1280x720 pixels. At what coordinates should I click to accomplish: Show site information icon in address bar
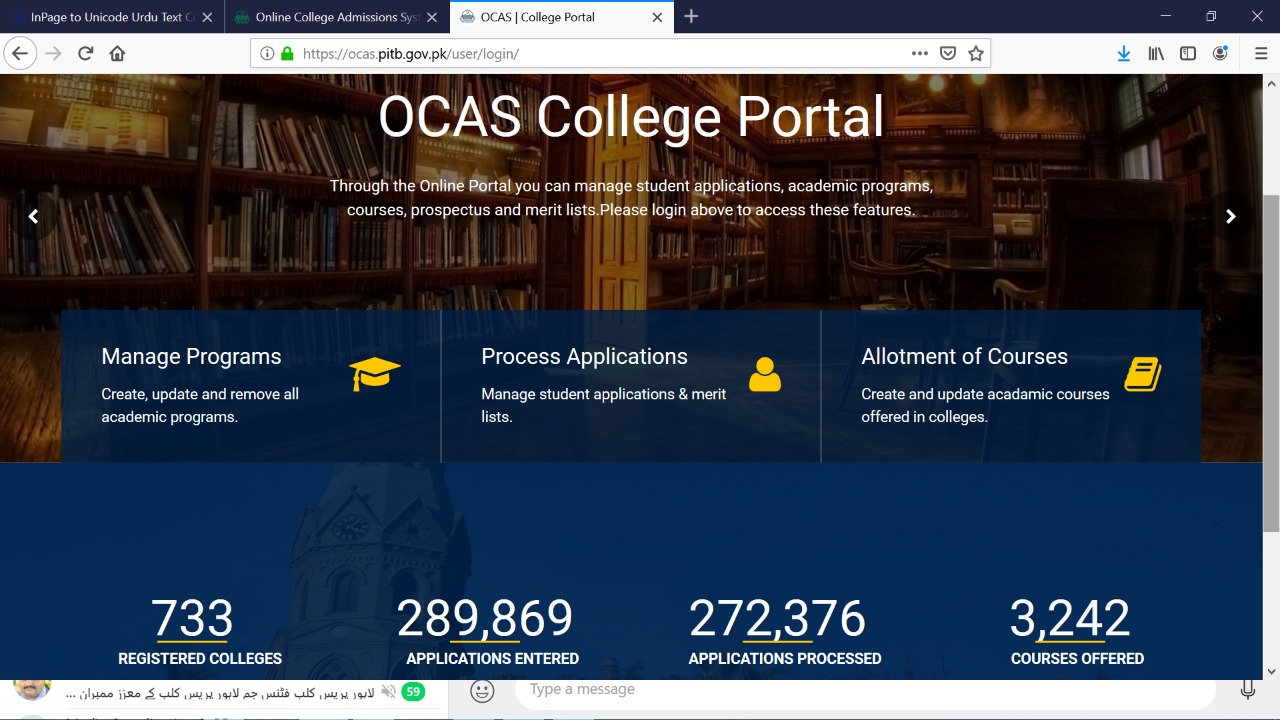(267, 54)
